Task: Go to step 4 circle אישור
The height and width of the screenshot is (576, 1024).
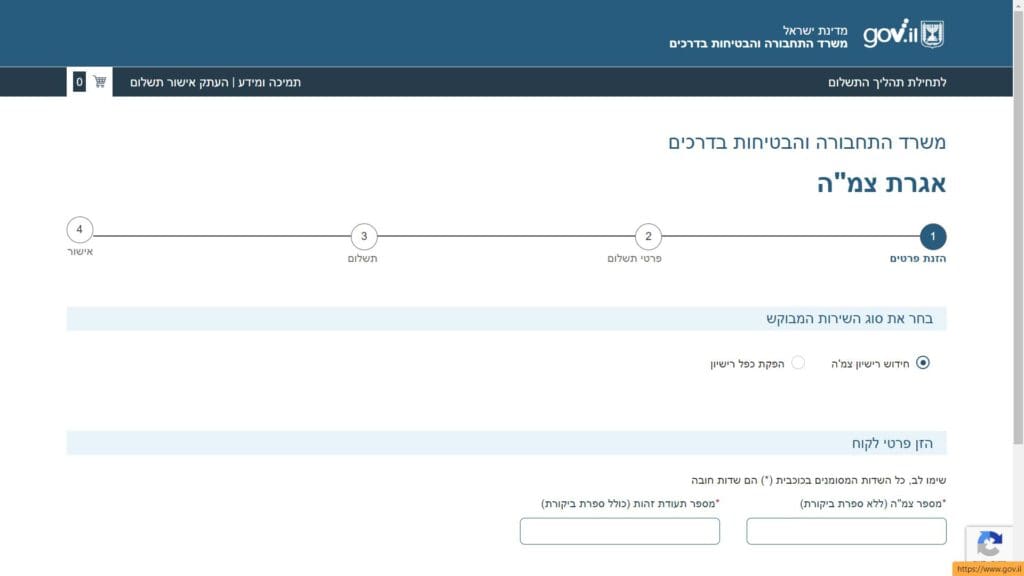Action: (80, 230)
